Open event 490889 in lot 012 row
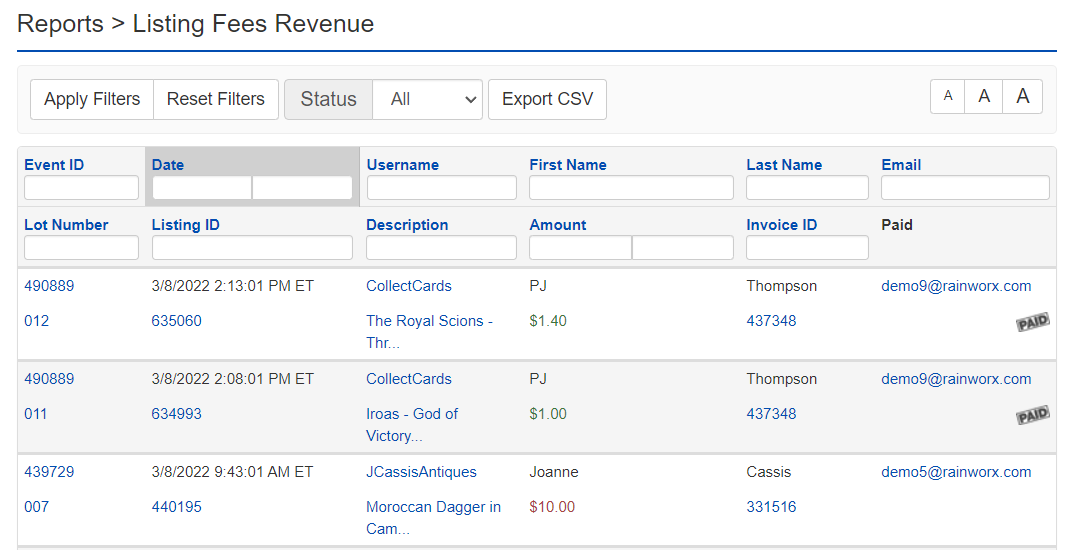 pyautogui.click(x=49, y=286)
